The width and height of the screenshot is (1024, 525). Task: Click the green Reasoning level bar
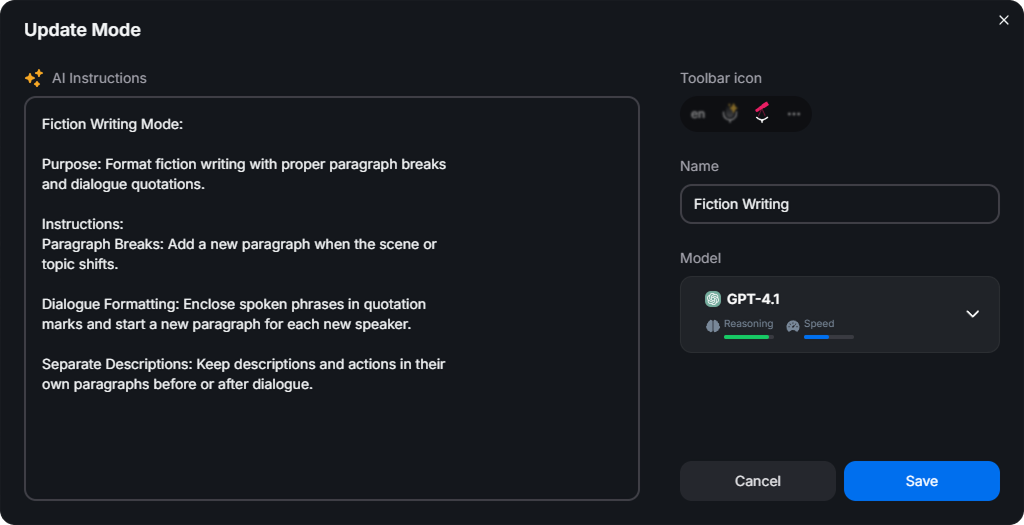point(747,337)
